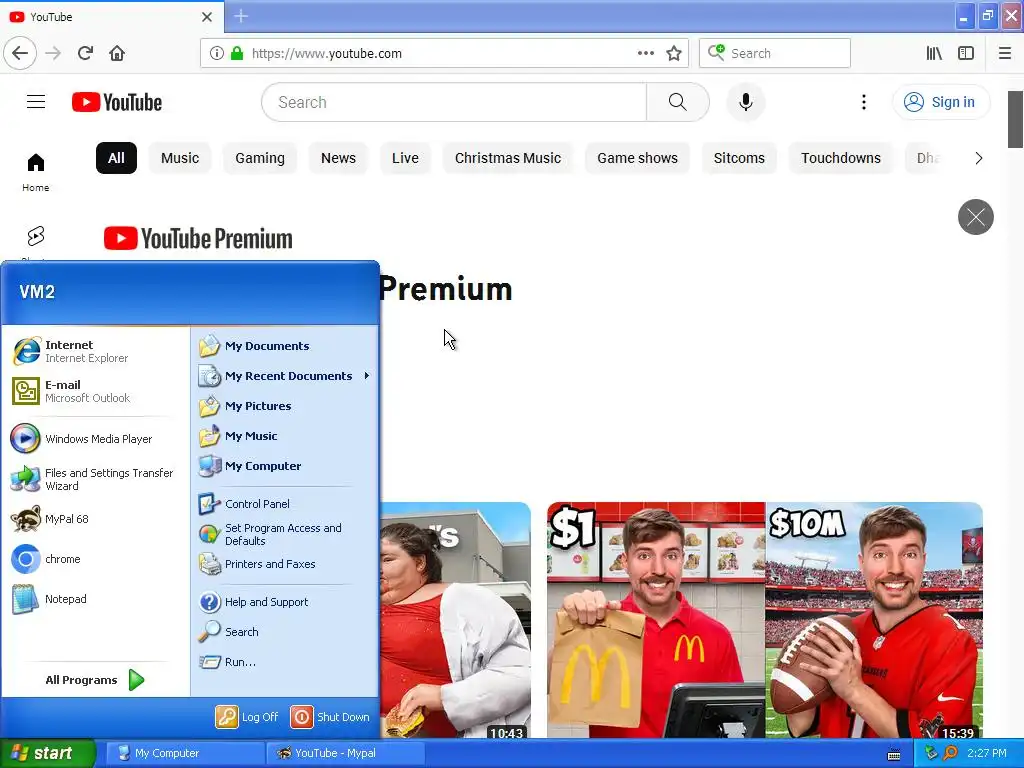Click the YouTube search magnifier button

point(677,102)
